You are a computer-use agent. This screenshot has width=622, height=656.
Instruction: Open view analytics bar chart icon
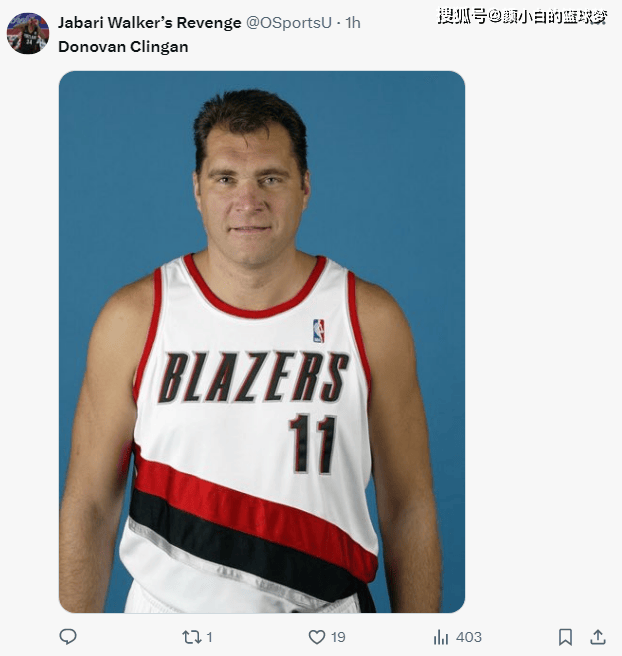pos(441,637)
